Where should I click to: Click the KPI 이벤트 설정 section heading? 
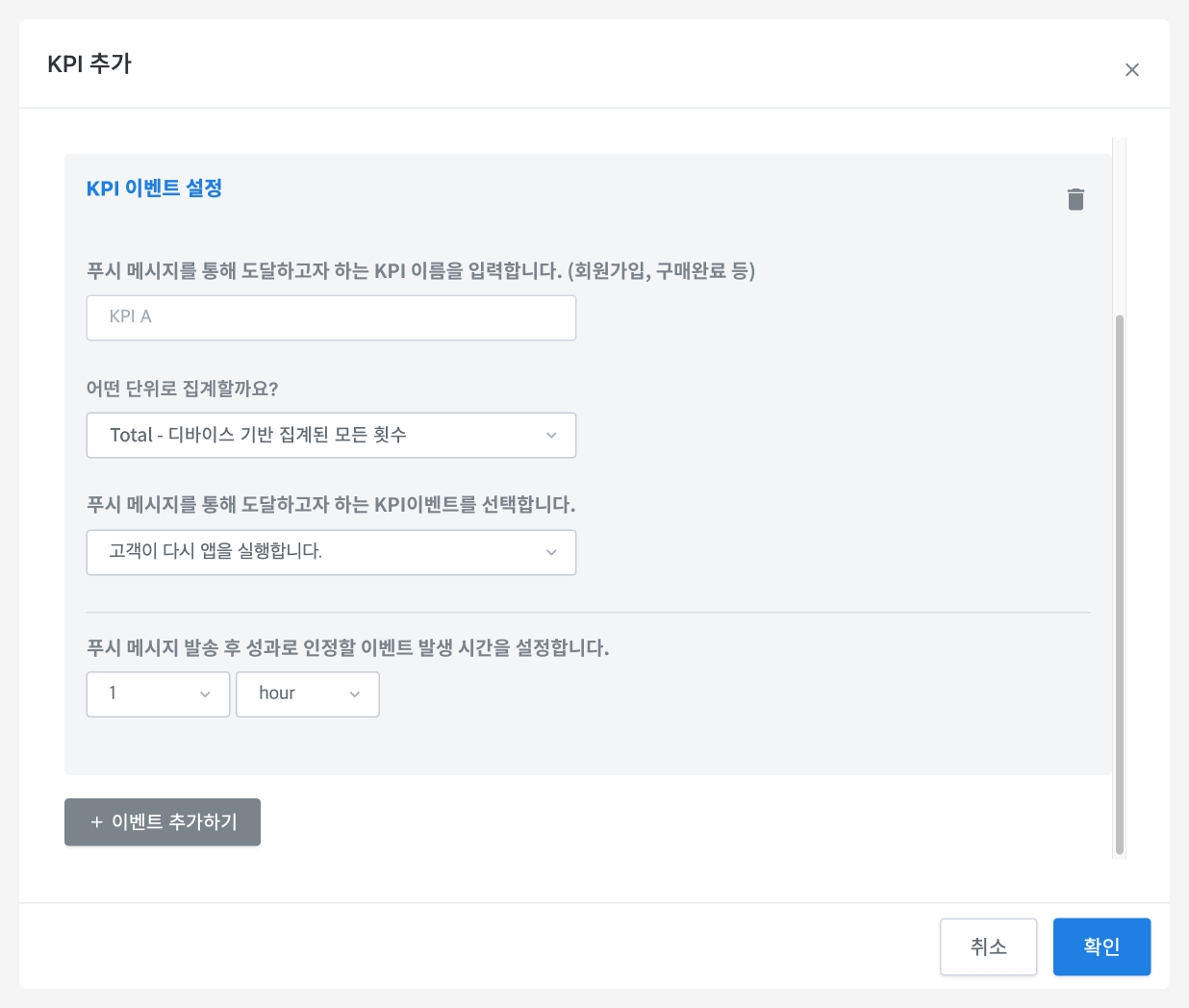click(x=154, y=189)
